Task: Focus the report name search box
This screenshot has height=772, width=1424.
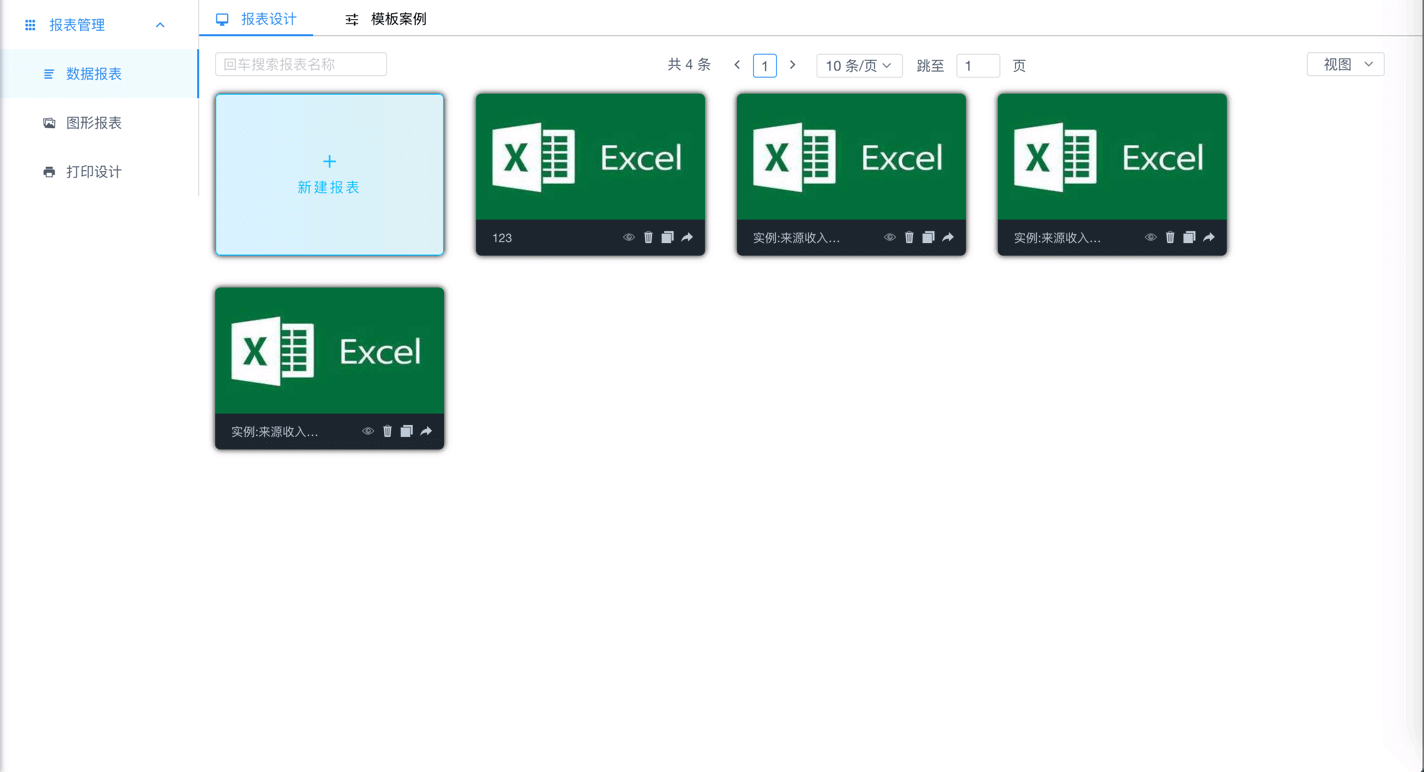Action: (x=301, y=65)
